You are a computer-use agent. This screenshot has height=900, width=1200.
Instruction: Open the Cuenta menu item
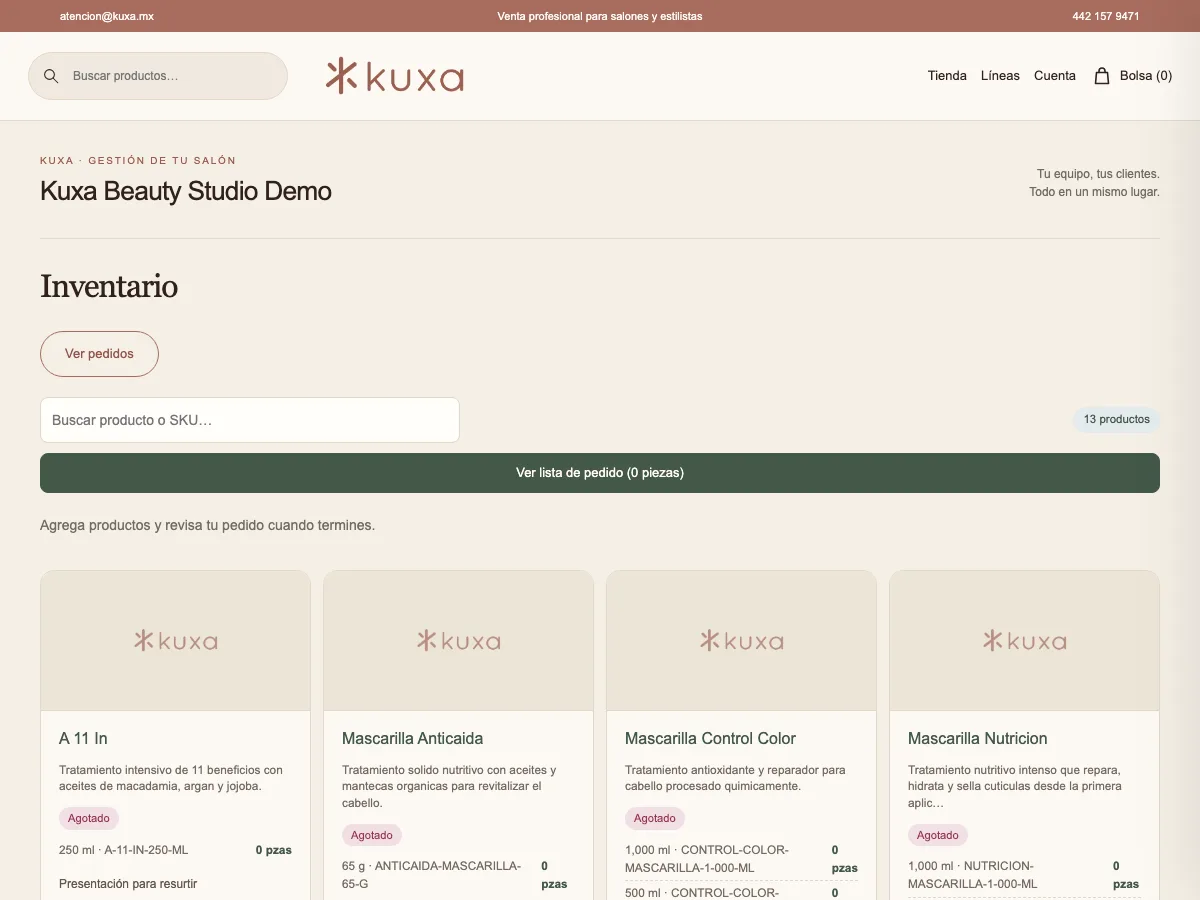[1055, 76]
